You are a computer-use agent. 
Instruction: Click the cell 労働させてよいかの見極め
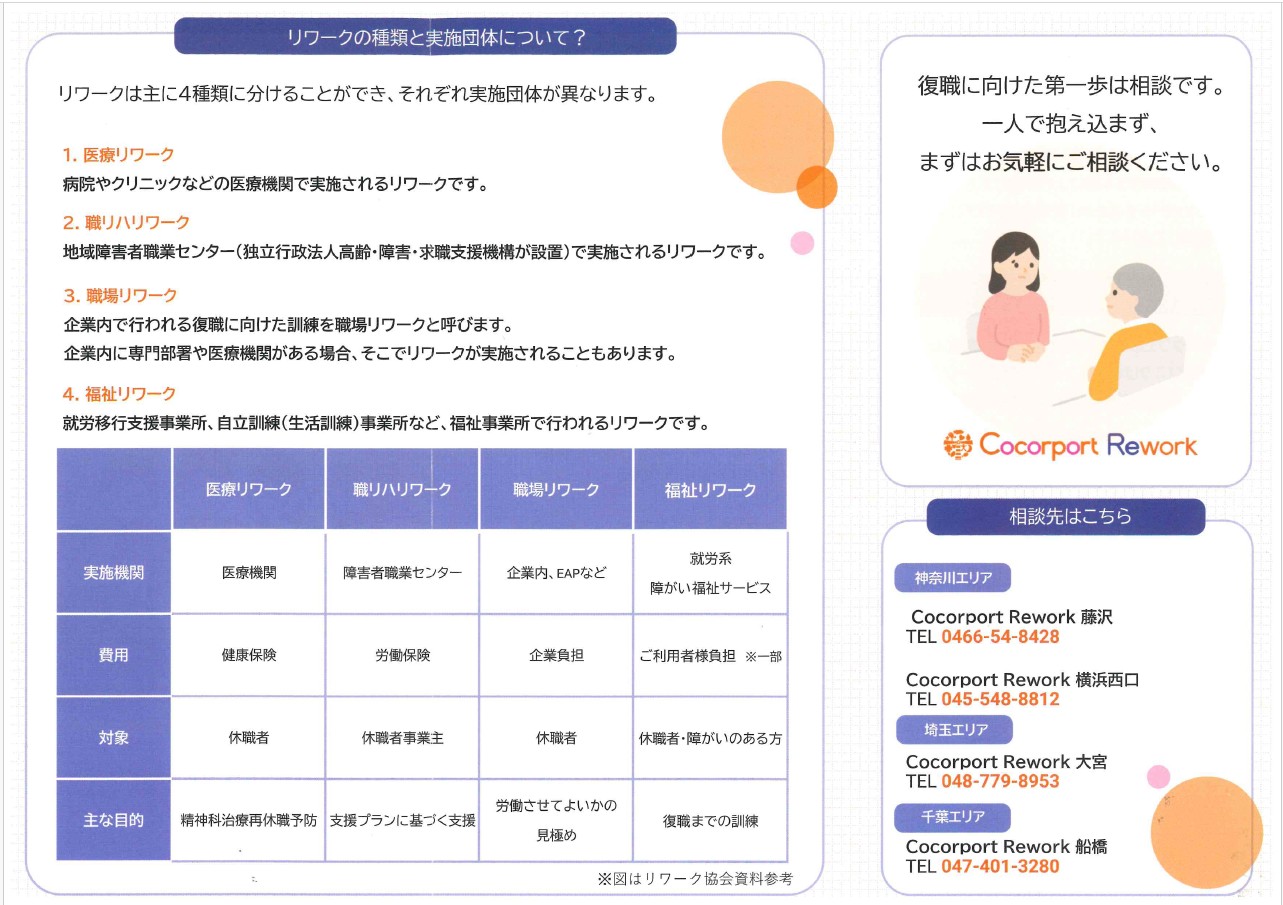pos(556,820)
